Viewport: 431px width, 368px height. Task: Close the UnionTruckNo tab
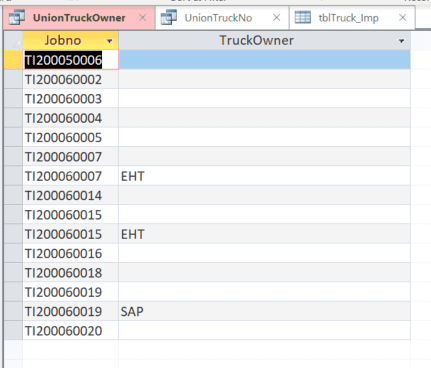277,18
